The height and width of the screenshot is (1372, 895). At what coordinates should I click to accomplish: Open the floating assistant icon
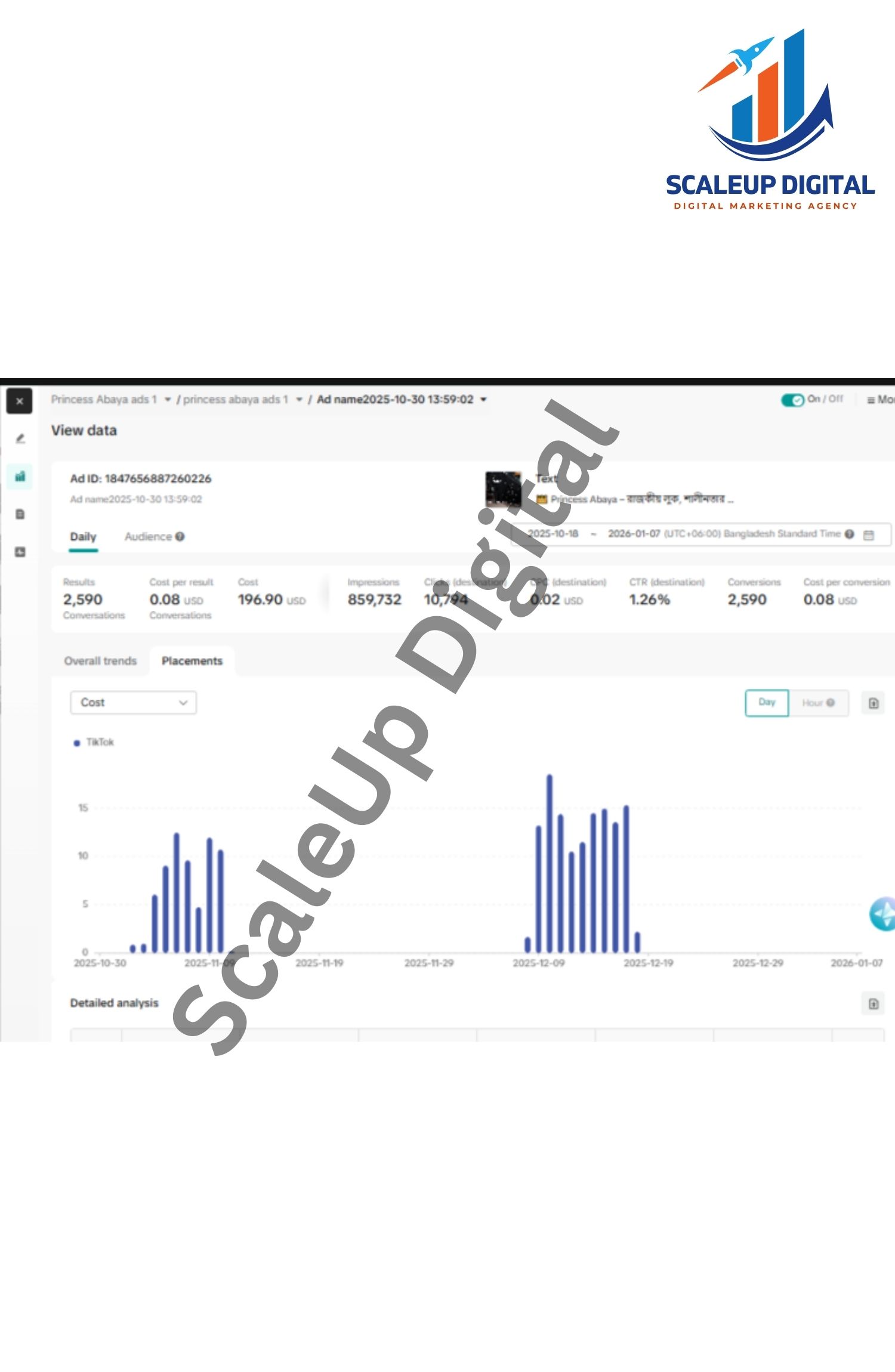click(883, 913)
